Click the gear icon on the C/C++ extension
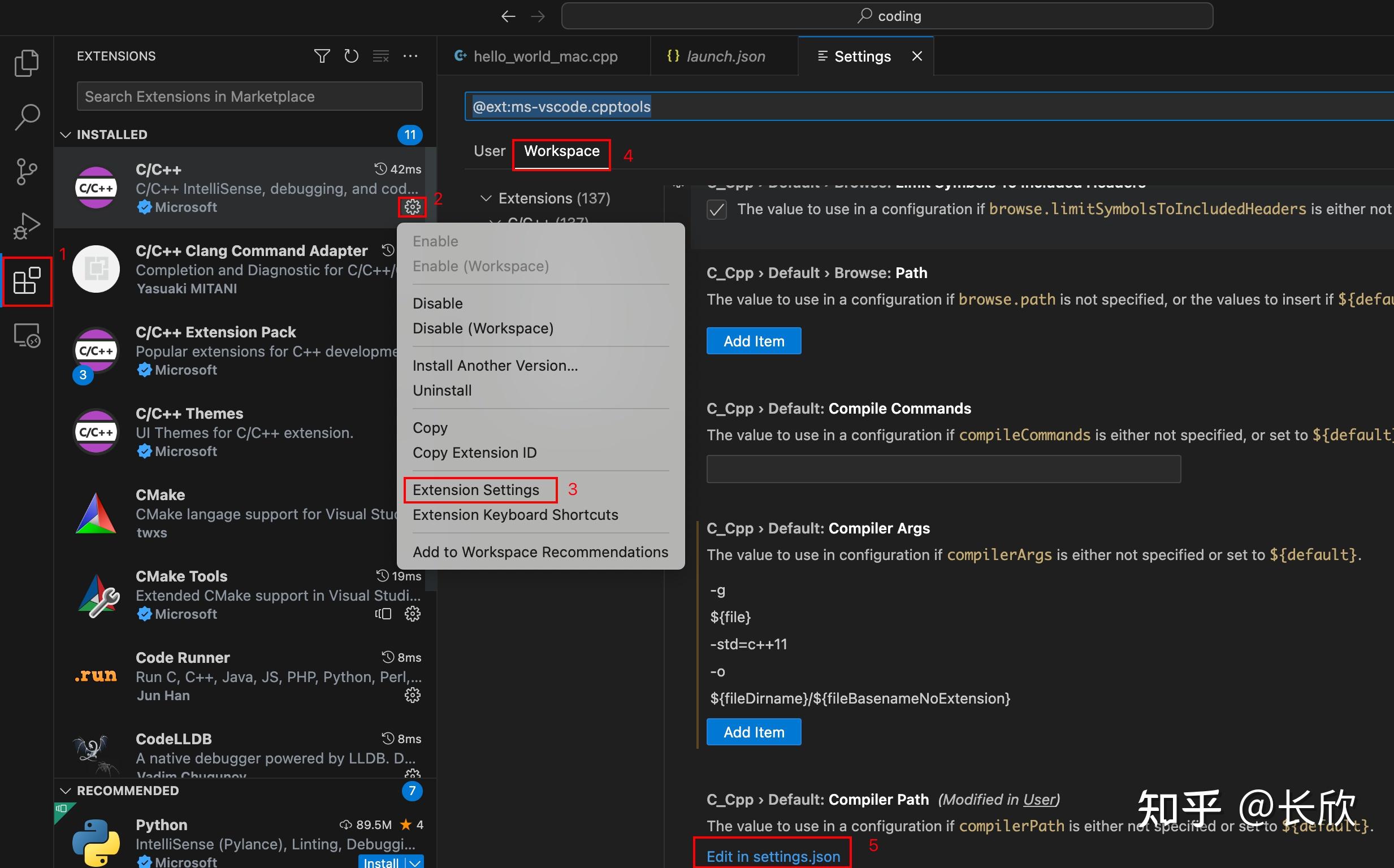Screen dimensions: 1394x868 412,207
